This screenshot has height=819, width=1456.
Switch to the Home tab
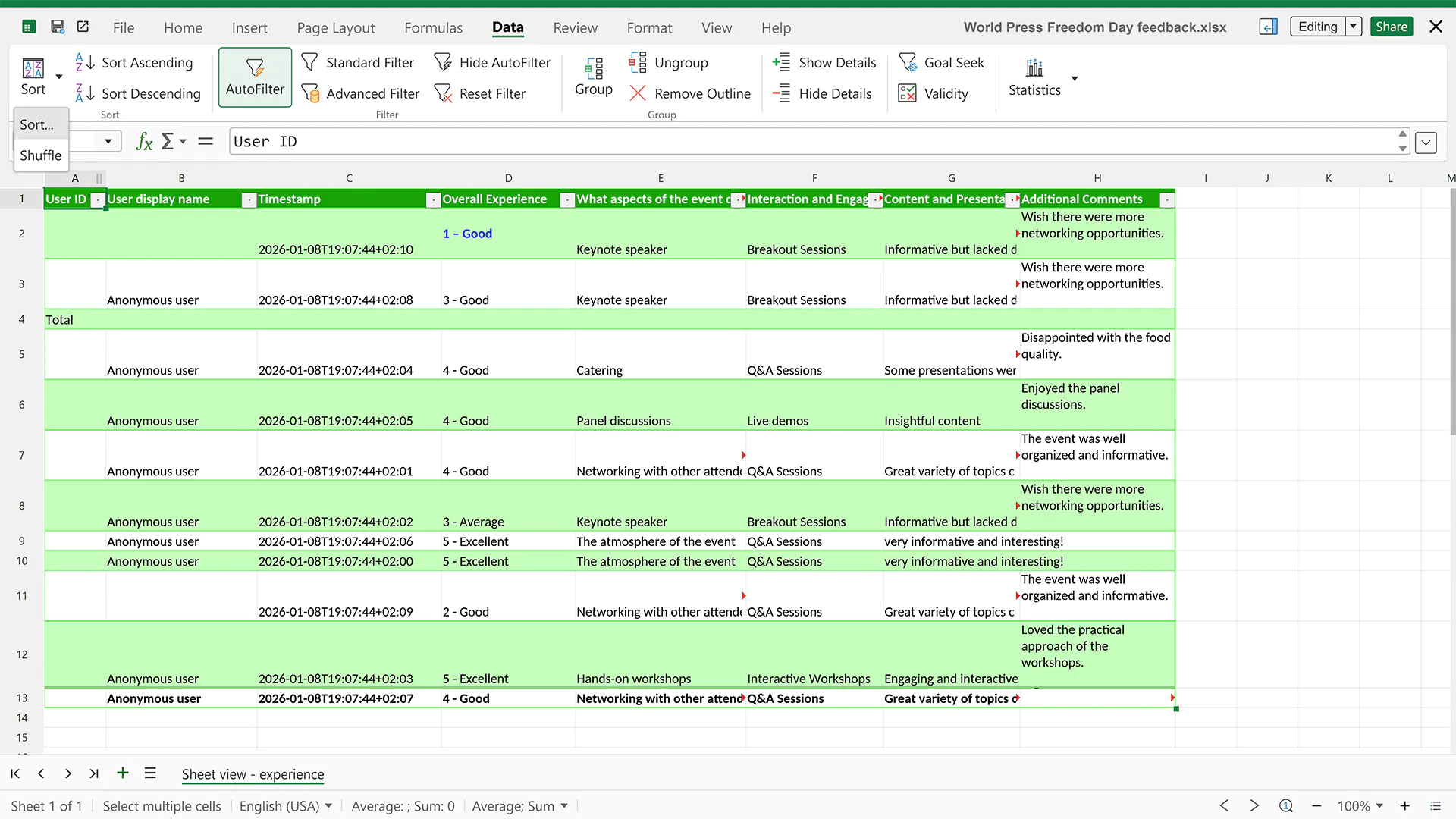(x=183, y=27)
